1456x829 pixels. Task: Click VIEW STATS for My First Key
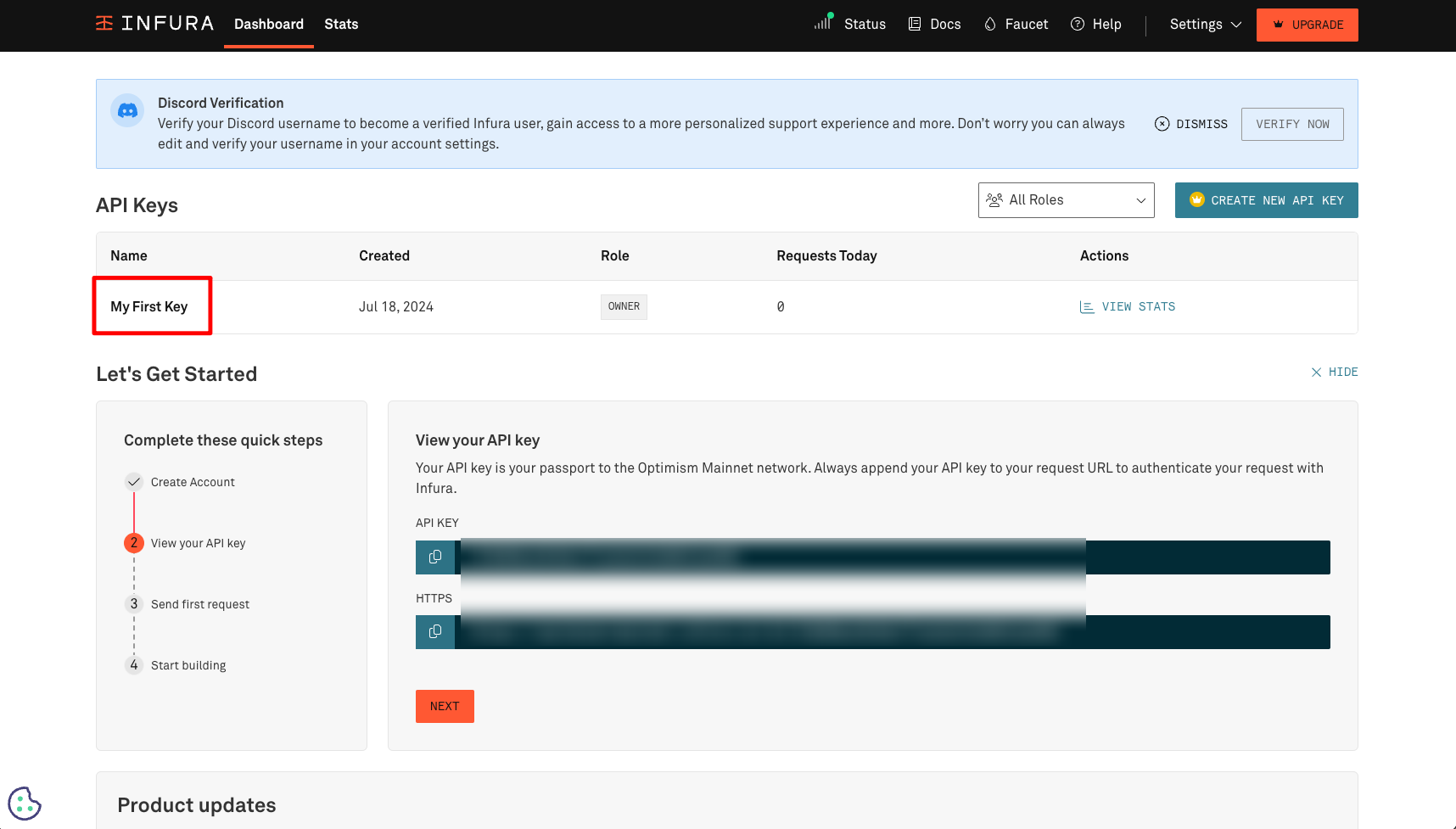click(x=1128, y=306)
